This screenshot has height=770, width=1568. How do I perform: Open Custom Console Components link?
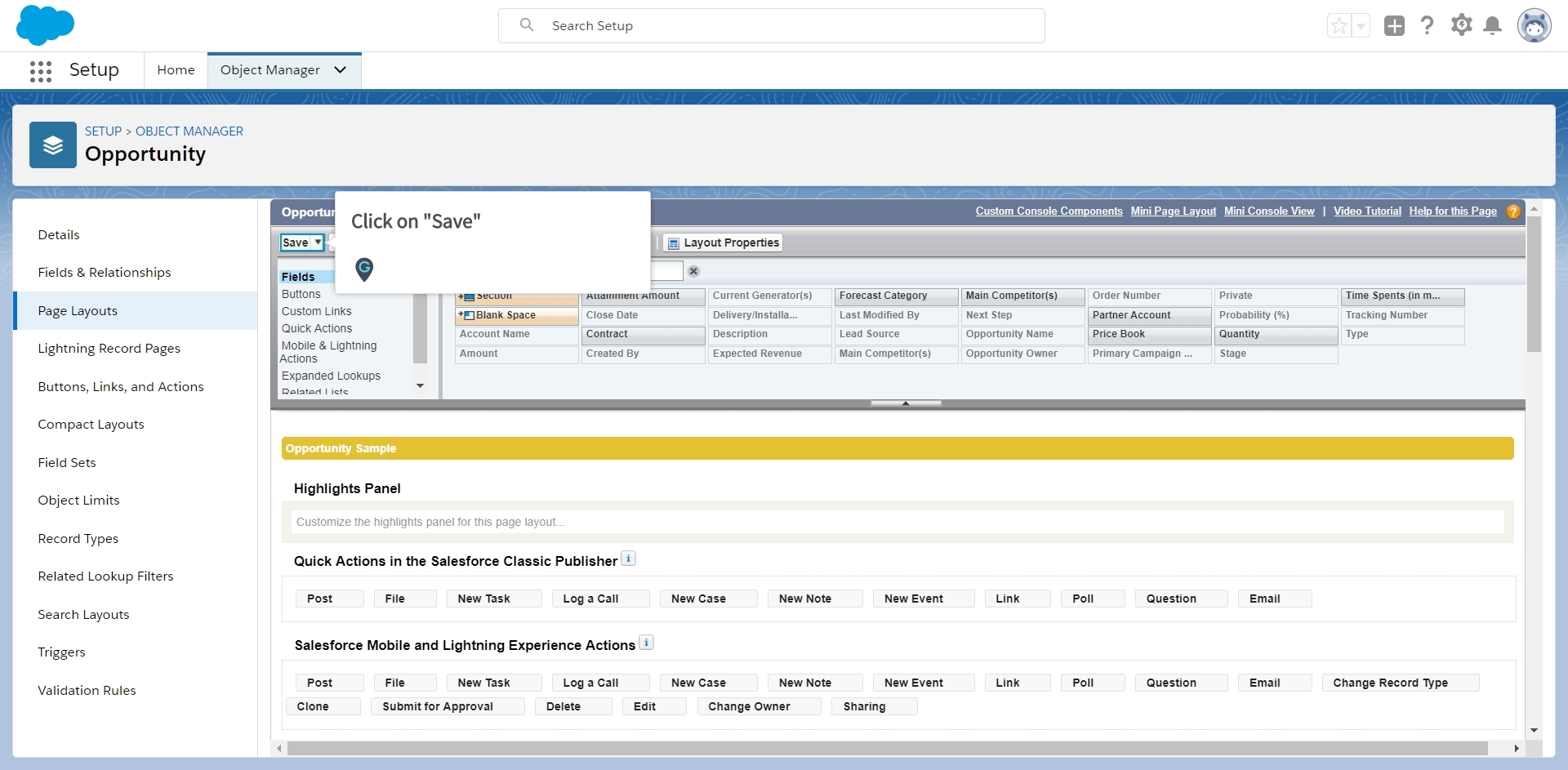point(1049,211)
